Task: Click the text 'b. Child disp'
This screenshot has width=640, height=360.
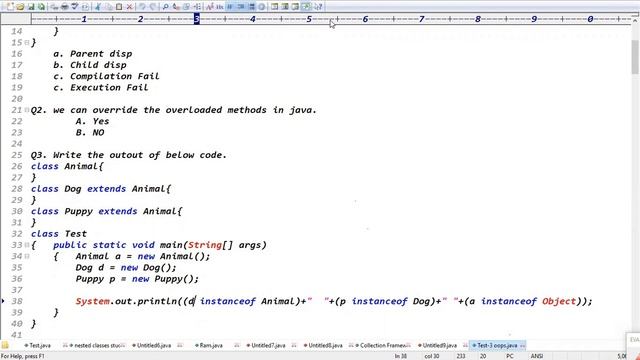Action: tap(90, 65)
